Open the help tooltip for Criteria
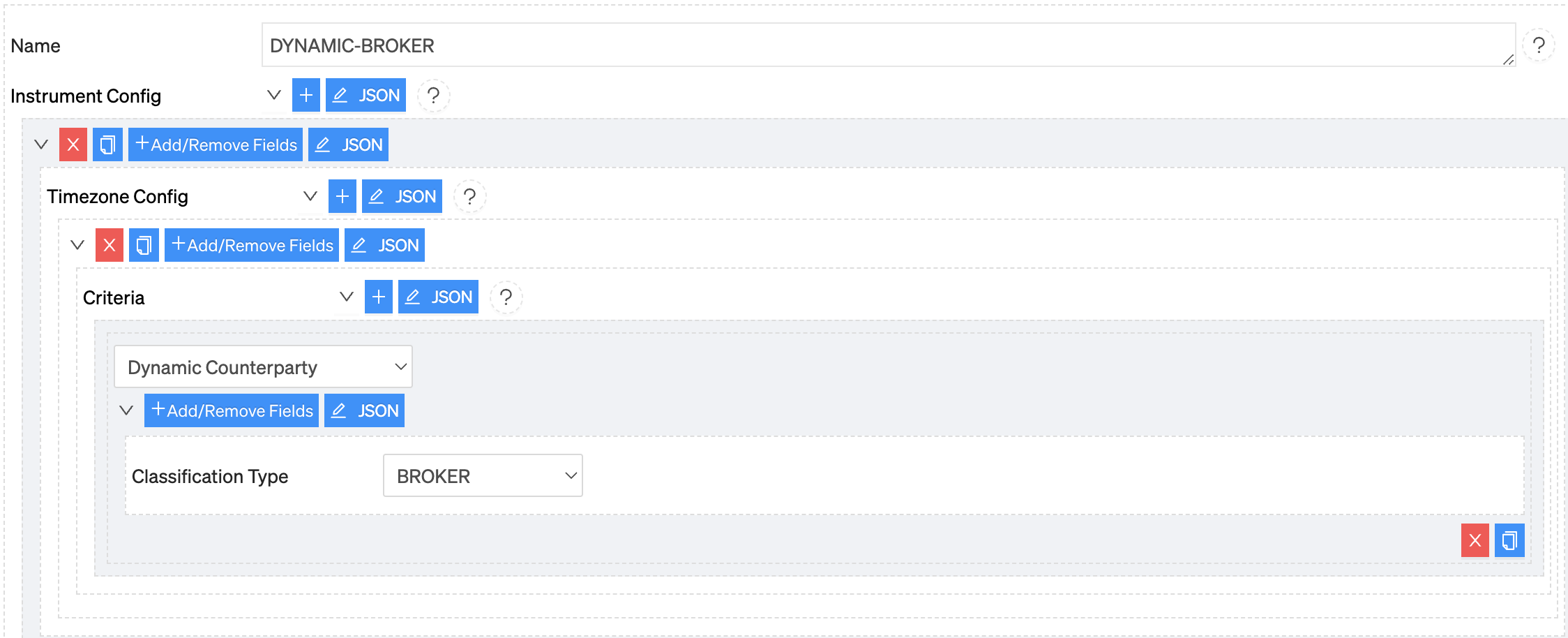The width and height of the screenshot is (1568, 638). [506, 297]
